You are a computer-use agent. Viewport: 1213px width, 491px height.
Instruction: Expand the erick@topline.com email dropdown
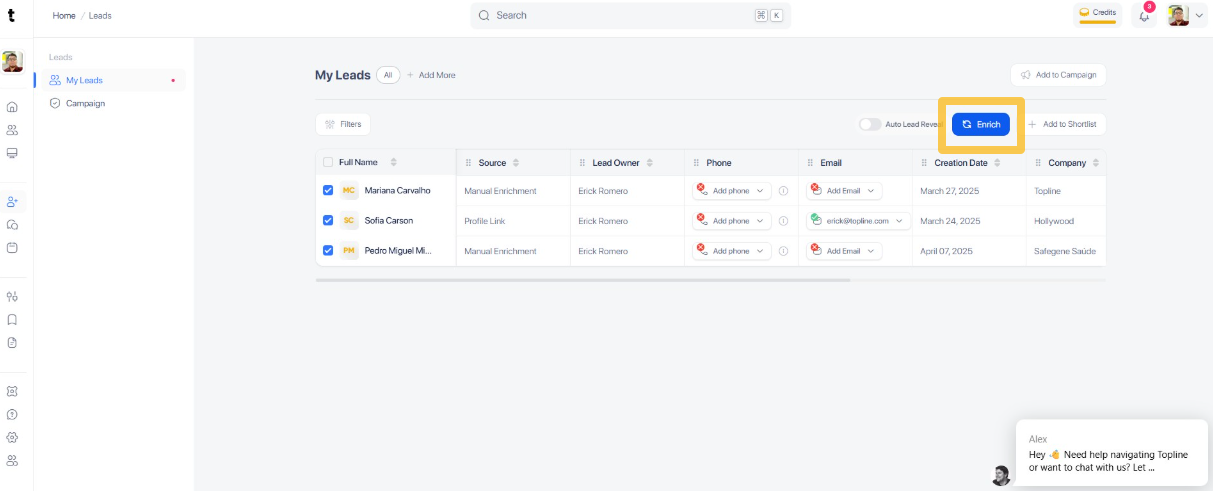[x=859, y=221]
